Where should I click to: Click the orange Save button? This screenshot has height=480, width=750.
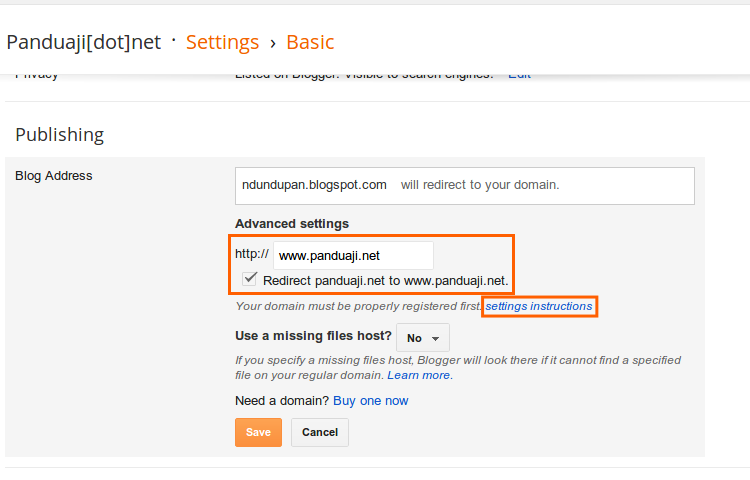(258, 432)
